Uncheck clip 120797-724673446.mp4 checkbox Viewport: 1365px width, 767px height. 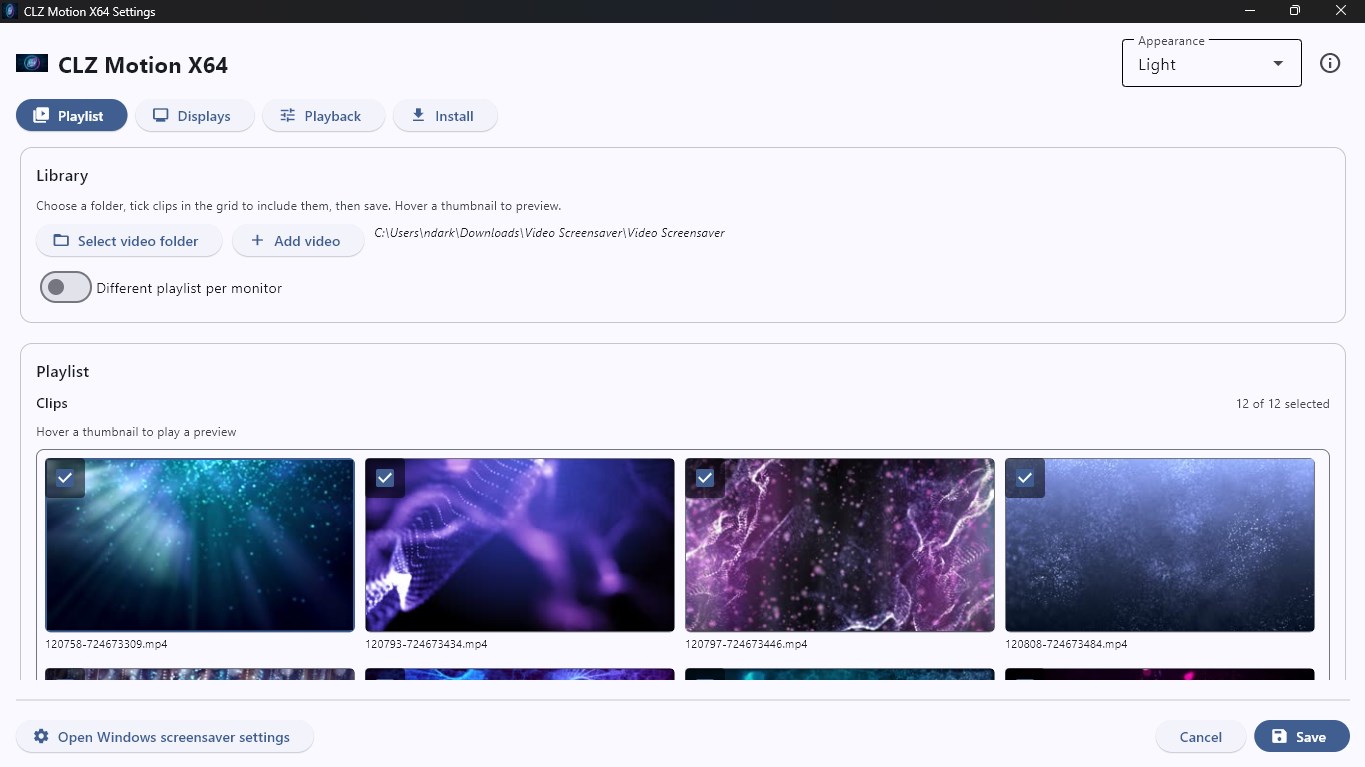705,478
